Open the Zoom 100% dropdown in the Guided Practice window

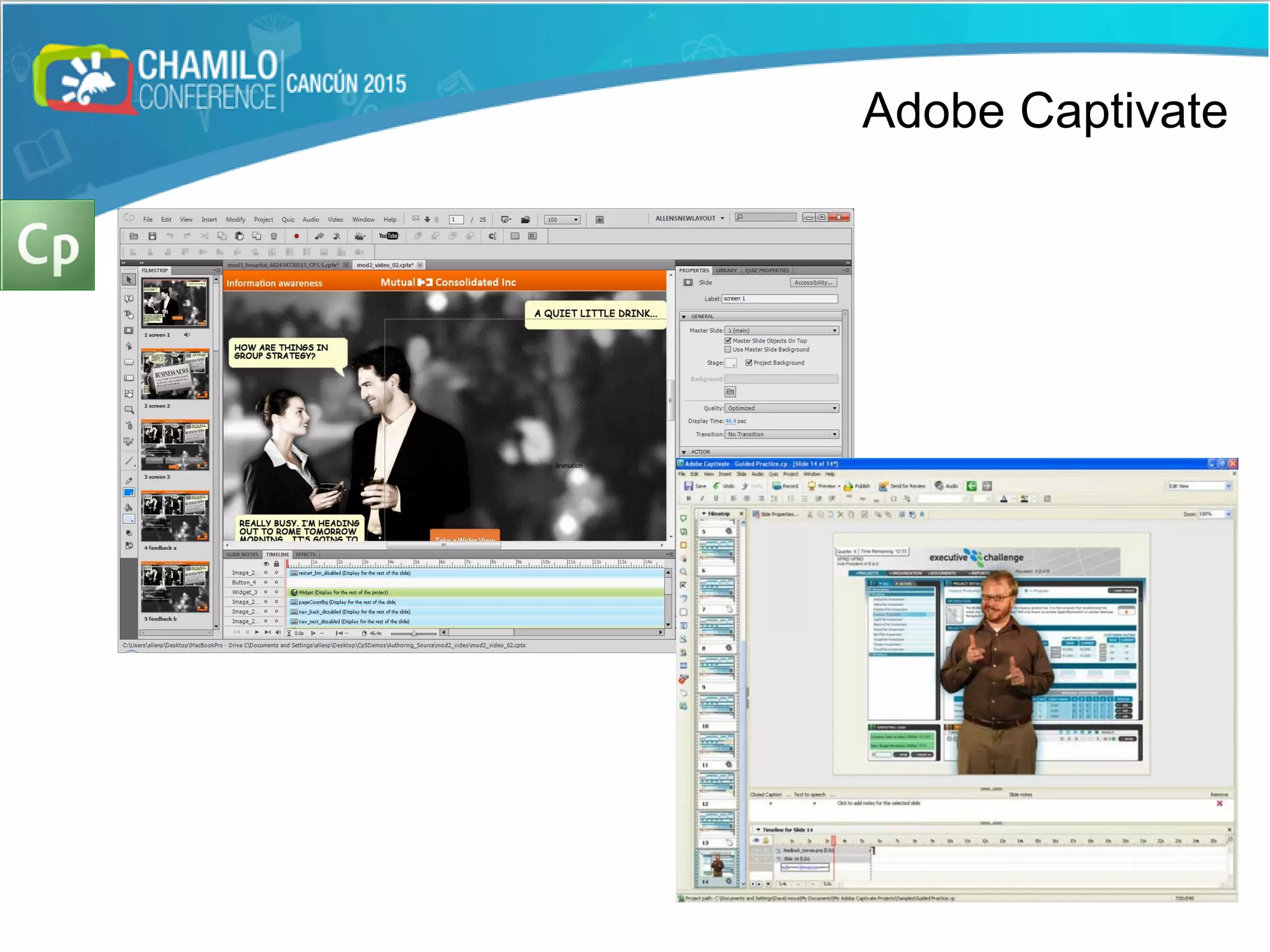point(1214,514)
